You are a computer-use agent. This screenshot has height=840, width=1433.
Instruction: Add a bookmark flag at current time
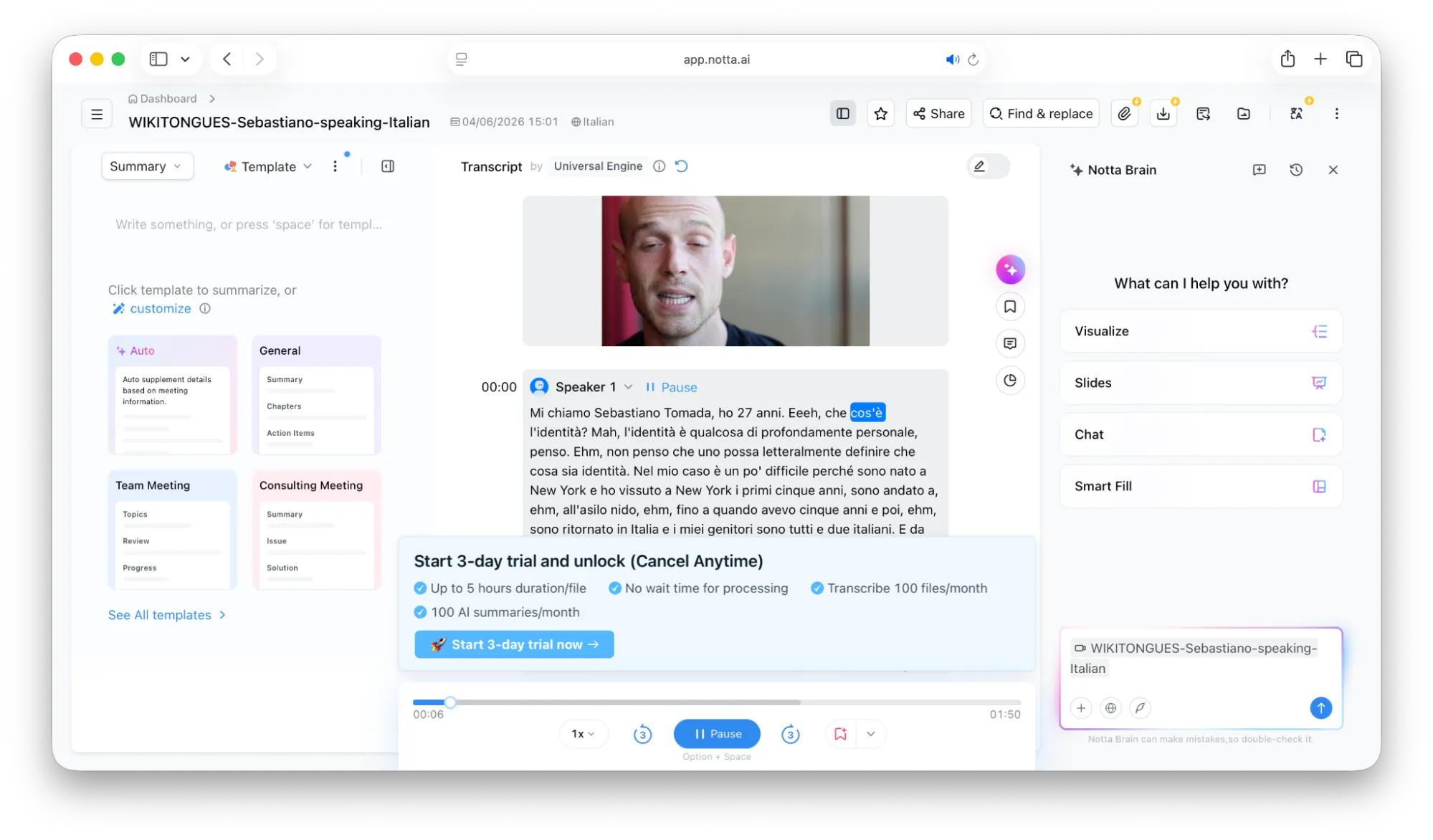click(x=841, y=734)
